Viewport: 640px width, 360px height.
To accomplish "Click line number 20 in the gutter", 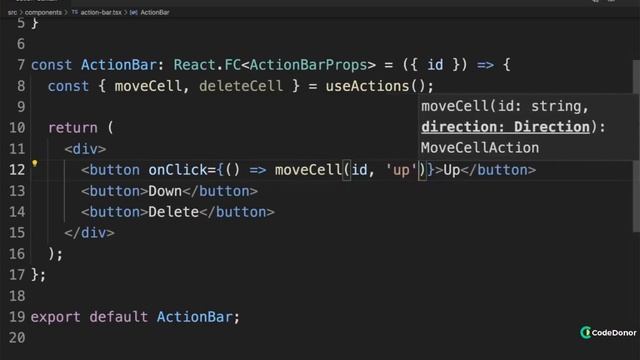I will (17, 338).
